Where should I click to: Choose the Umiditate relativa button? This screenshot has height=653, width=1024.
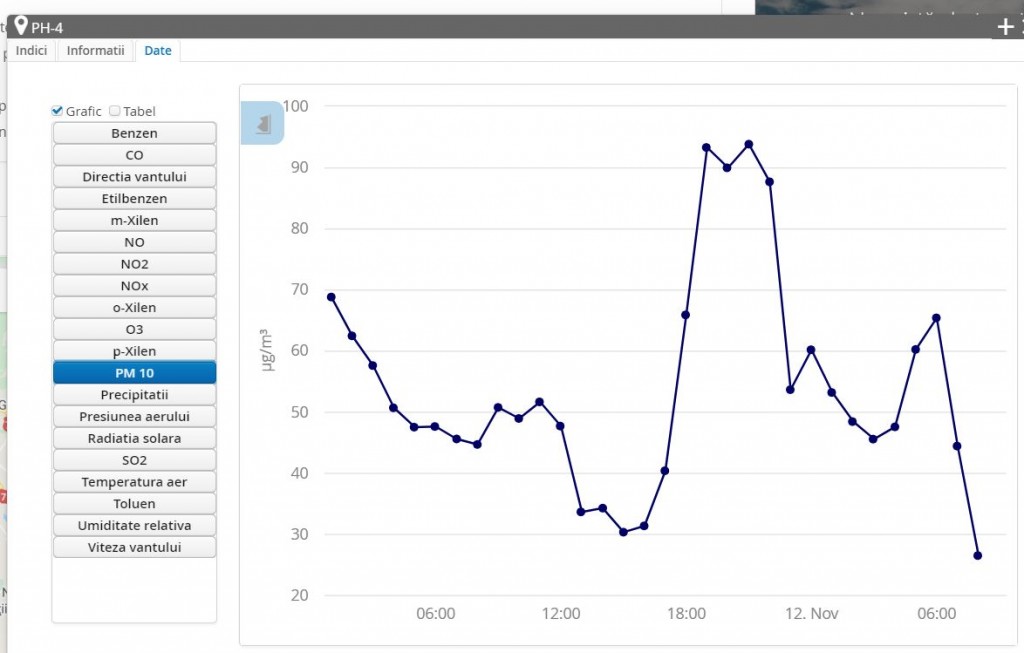pyautogui.click(x=134, y=525)
